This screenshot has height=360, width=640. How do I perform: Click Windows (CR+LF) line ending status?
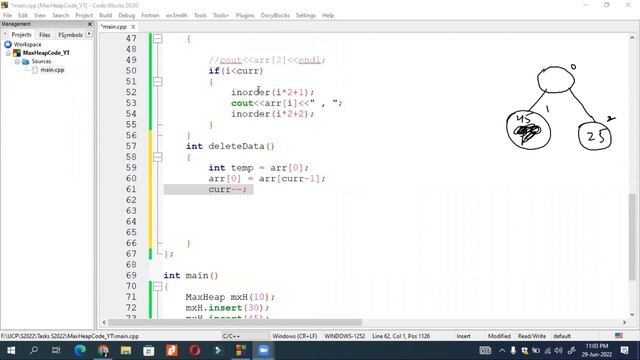pyautogui.click(x=295, y=336)
